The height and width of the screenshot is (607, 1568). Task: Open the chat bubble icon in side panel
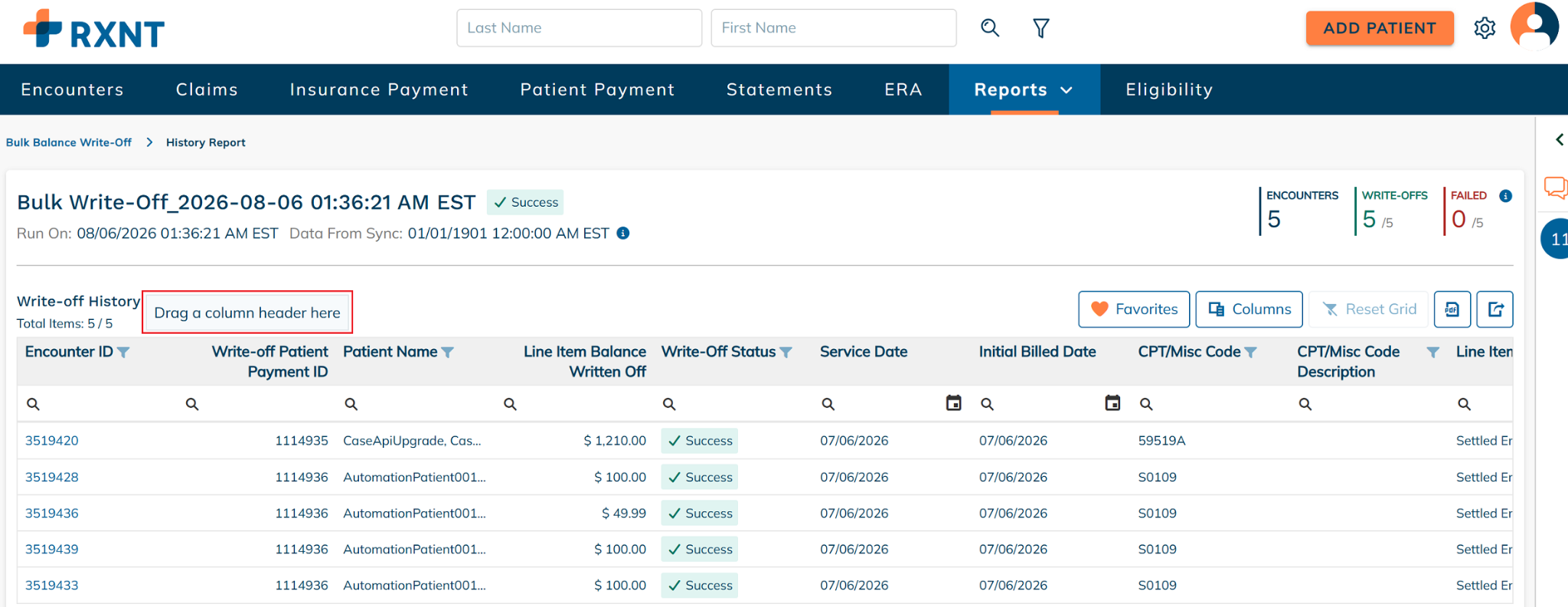click(1555, 188)
